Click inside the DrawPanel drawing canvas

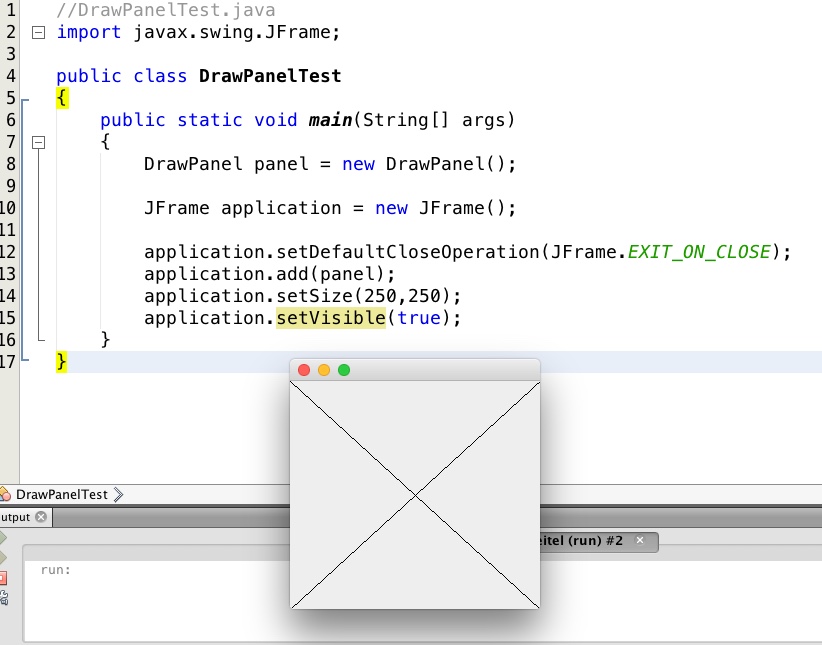[415, 493]
